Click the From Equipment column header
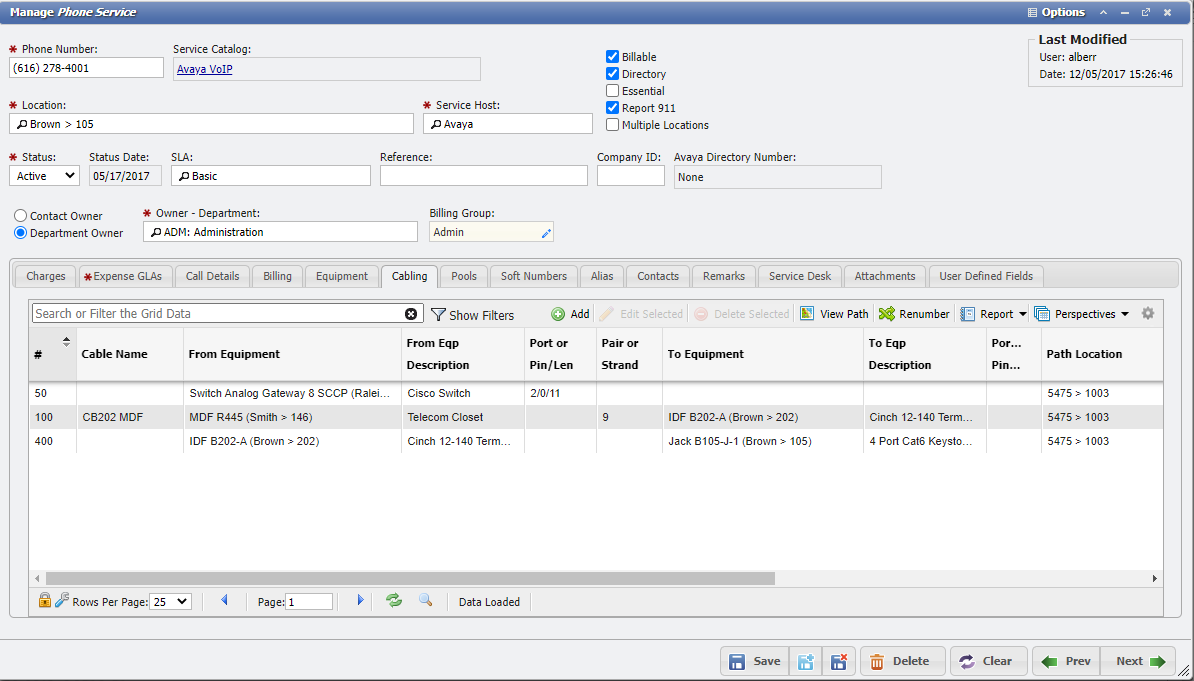The height and width of the screenshot is (681, 1194). click(292, 354)
